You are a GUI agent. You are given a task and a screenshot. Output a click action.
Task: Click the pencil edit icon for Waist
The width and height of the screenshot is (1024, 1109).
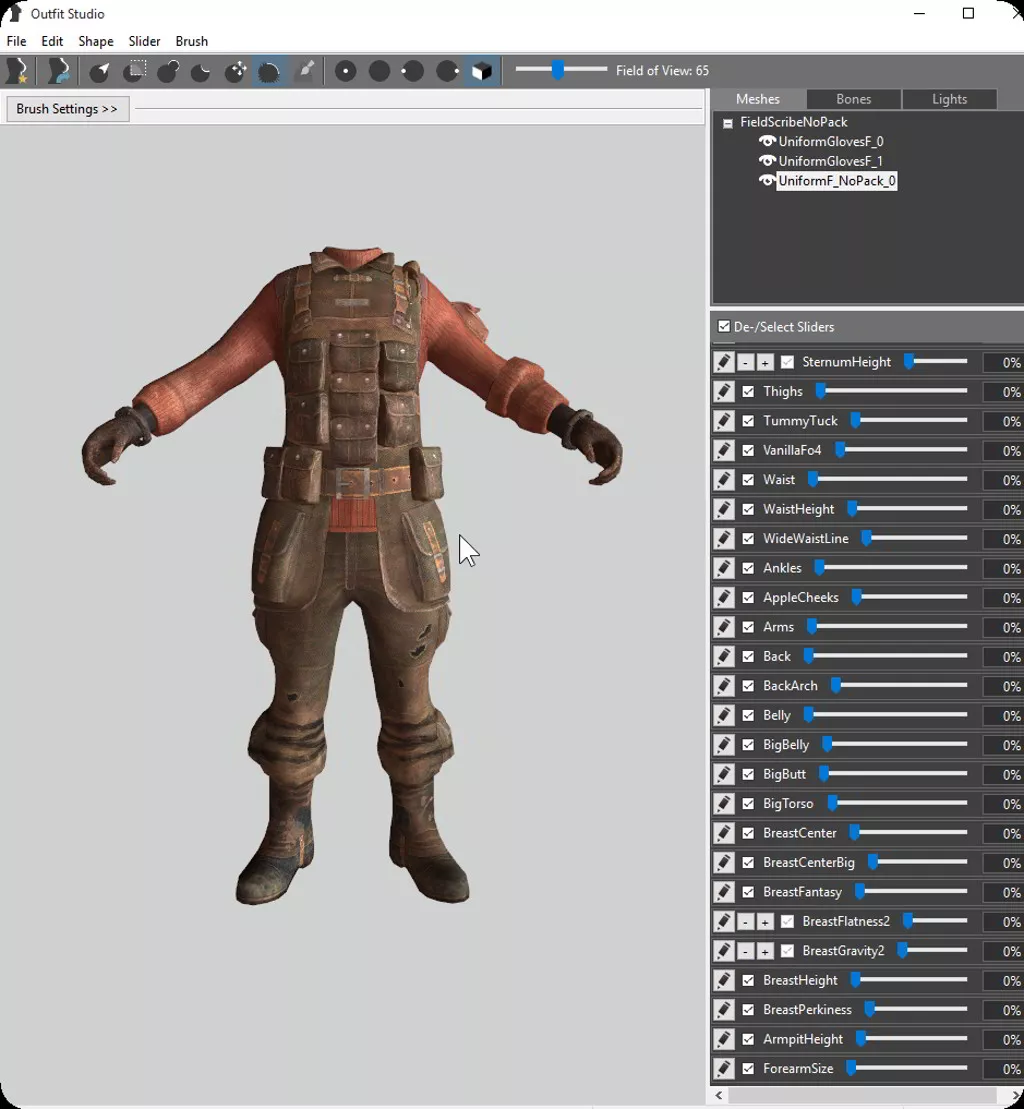point(723,480)
